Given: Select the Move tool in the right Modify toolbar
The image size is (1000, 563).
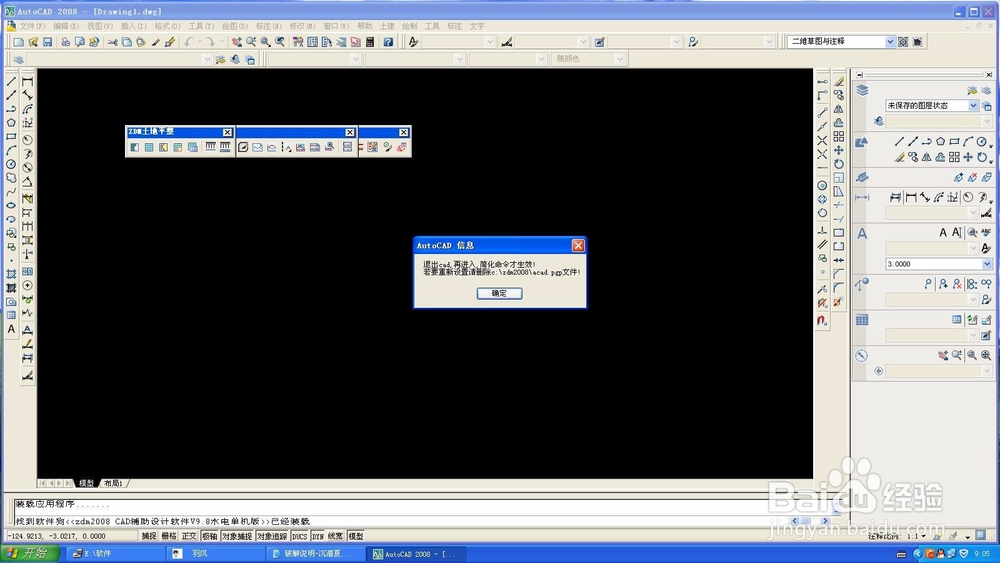Looking at the screenshot, I should tap(839, 150).
